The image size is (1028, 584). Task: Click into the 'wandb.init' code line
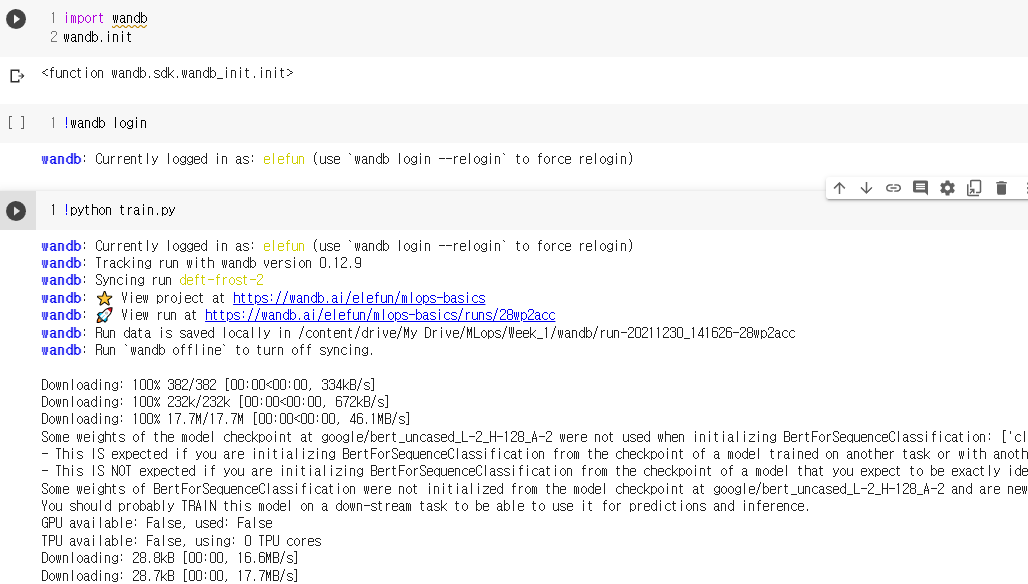pyautogui.click(x=98, y=37)
